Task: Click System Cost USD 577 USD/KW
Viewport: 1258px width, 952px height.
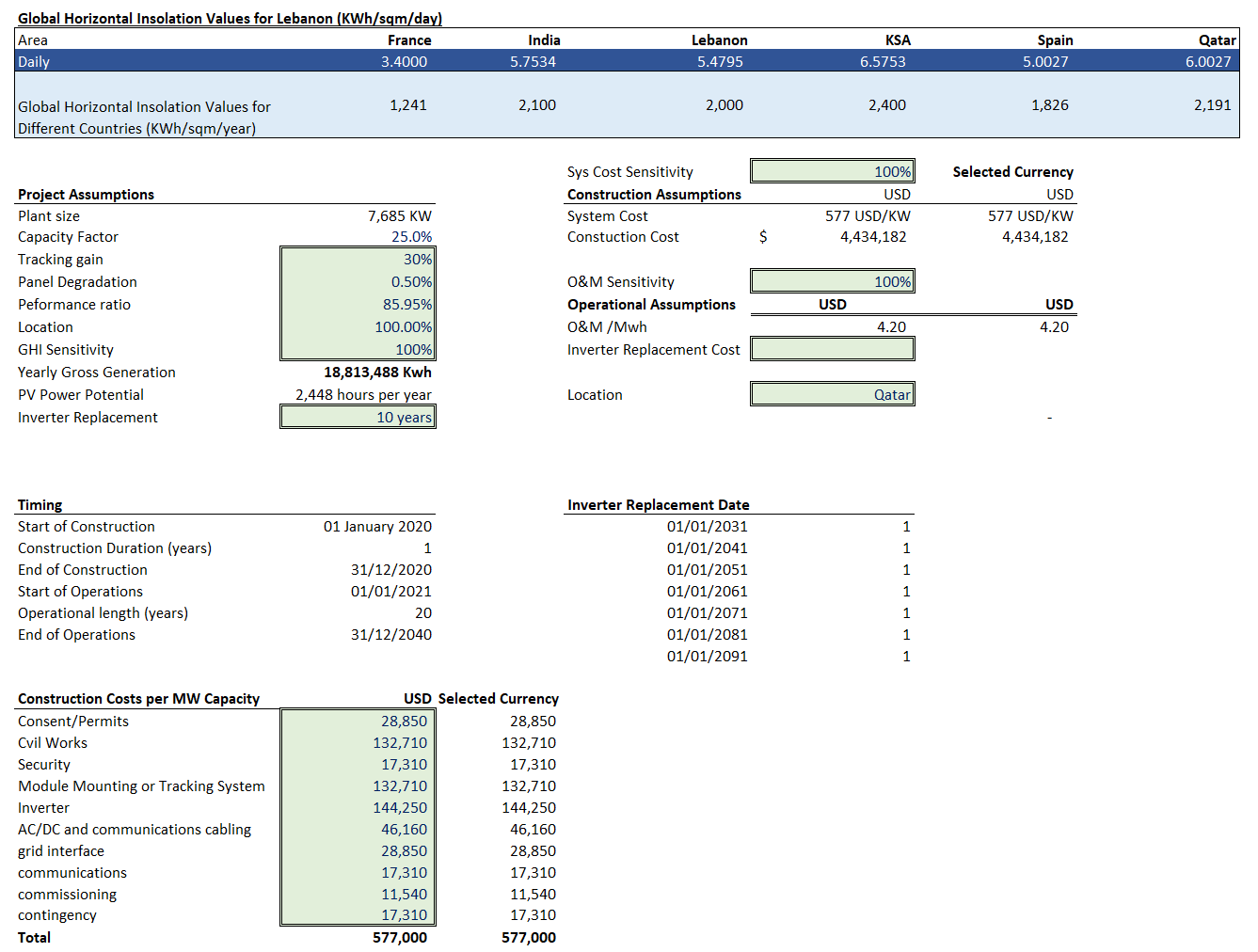Action: [x=868, y=215]
